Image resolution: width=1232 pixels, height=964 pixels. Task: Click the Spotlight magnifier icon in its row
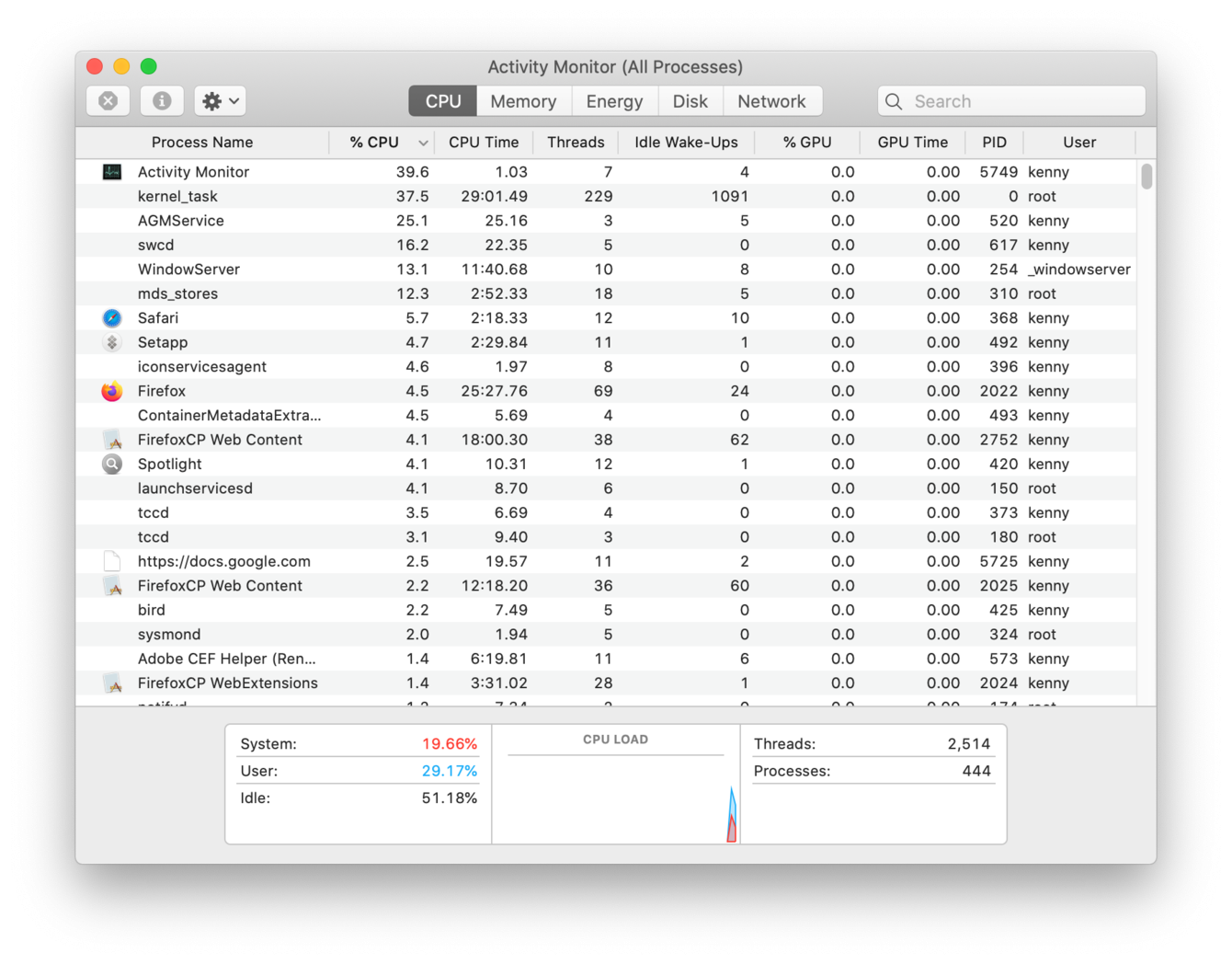pos(112,464)
